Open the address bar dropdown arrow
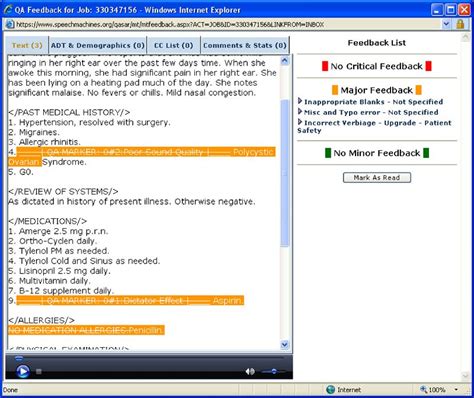This screenshot has height=398, width=474. point(446,24)
